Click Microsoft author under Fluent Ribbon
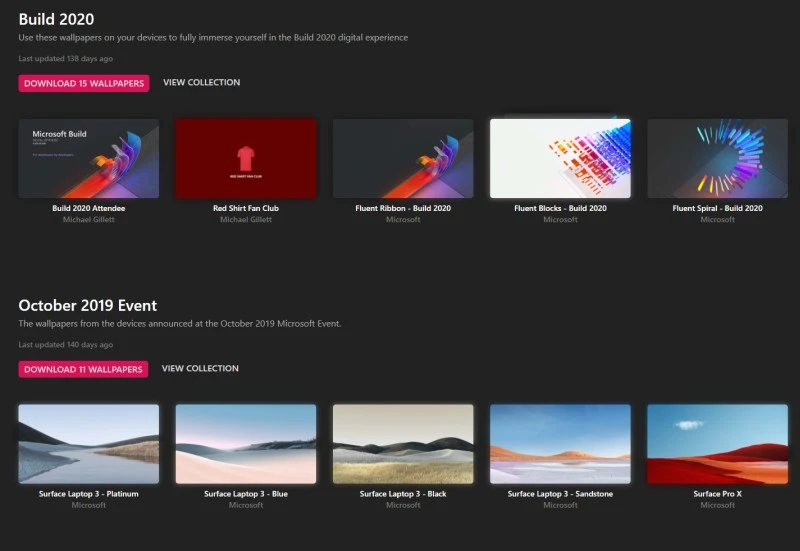The height and width of the screenshot is (551, 800). click(x=403, y=219)
